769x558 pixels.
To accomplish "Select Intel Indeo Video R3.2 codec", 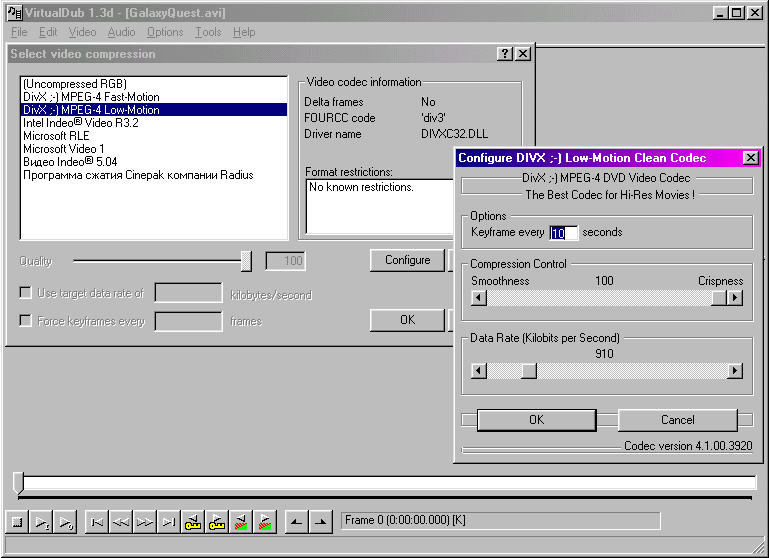I will point(154,123).
